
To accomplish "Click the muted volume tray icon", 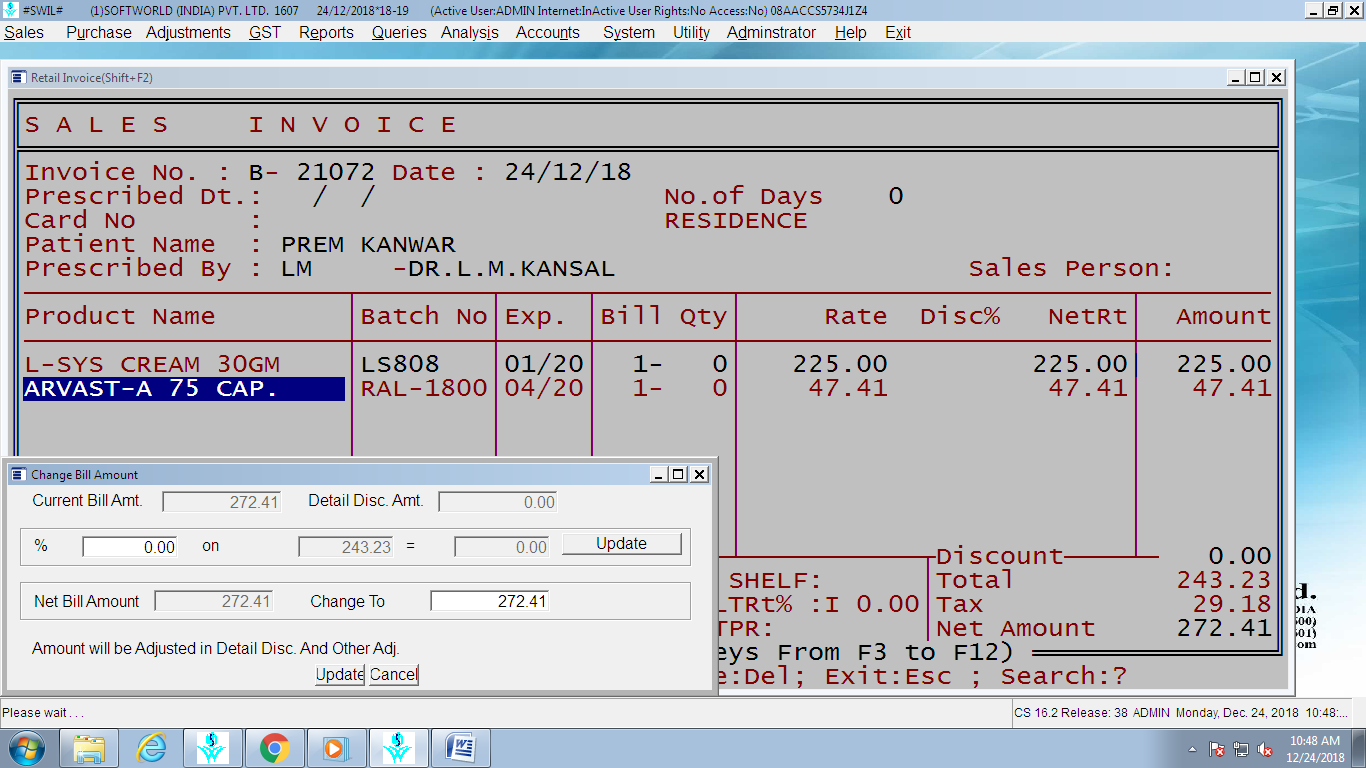I will click(1265, 749).
